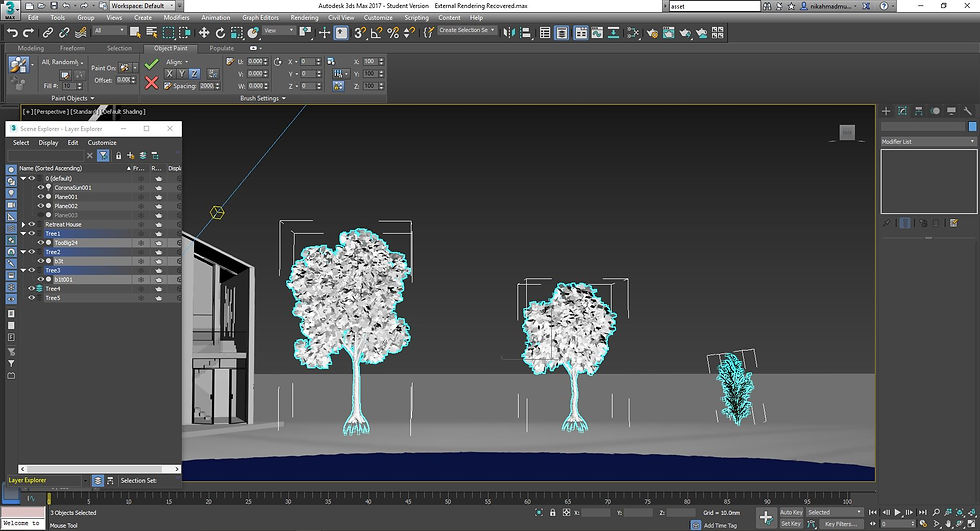Click the Layer Explorer horizontal scrollbar
Screen dimensions: 980x531
point(99,469)
